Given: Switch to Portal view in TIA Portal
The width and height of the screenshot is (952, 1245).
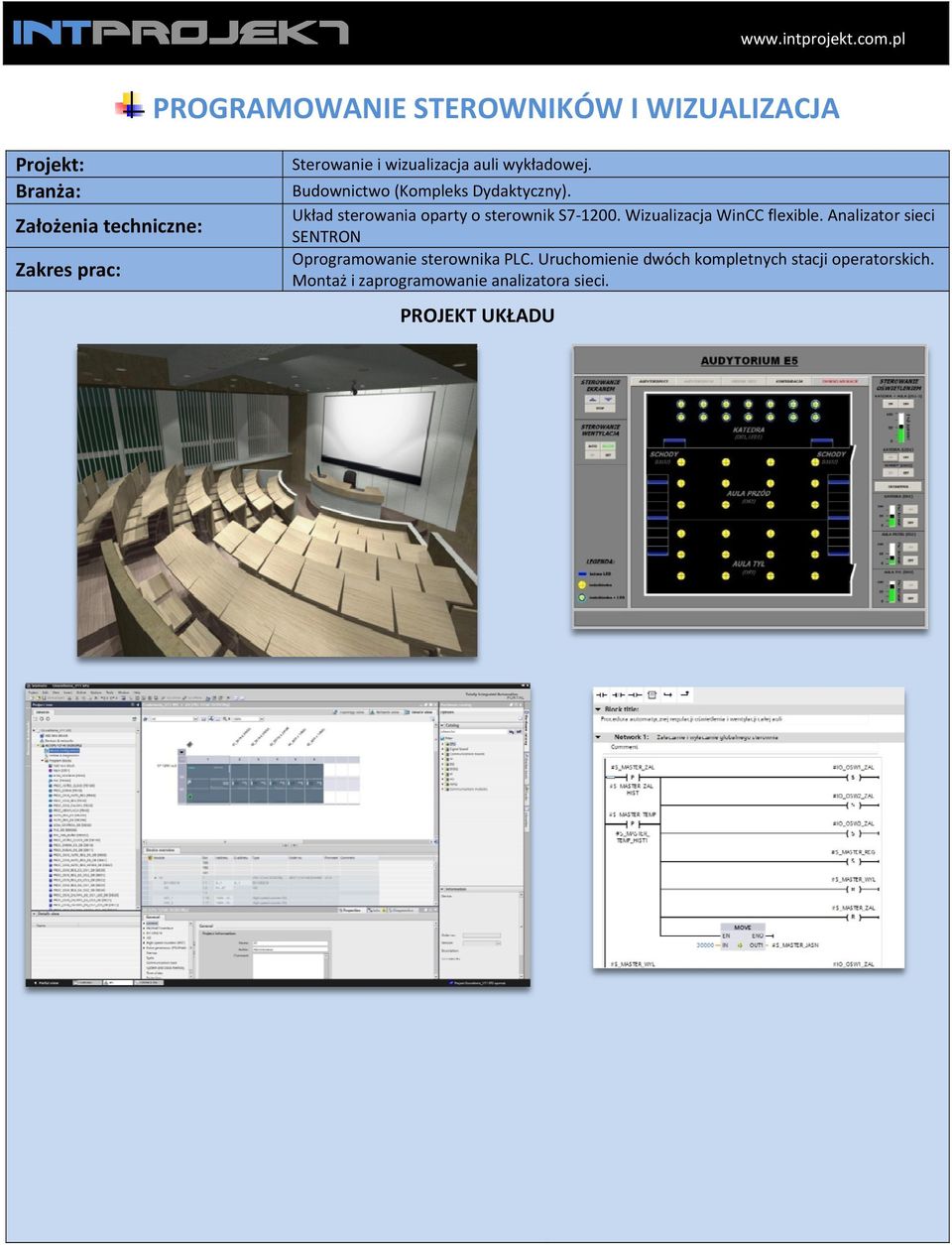Looking at the screenshot, I should (48, 983).
